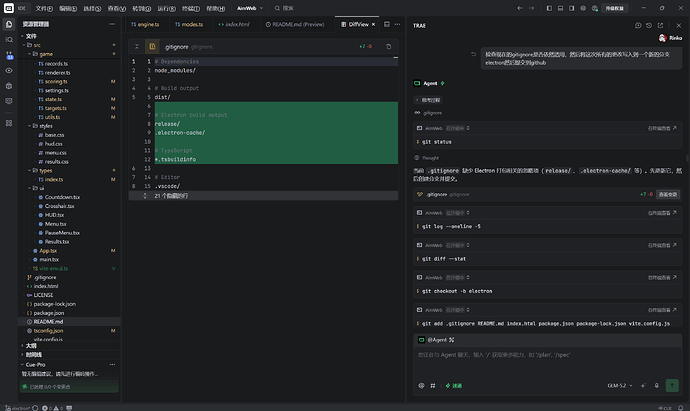Image resolution: width=690 pixels, height=411 pixels.
Task: Toggle the primary sidebar layout icon
Action: coord(549,8)
